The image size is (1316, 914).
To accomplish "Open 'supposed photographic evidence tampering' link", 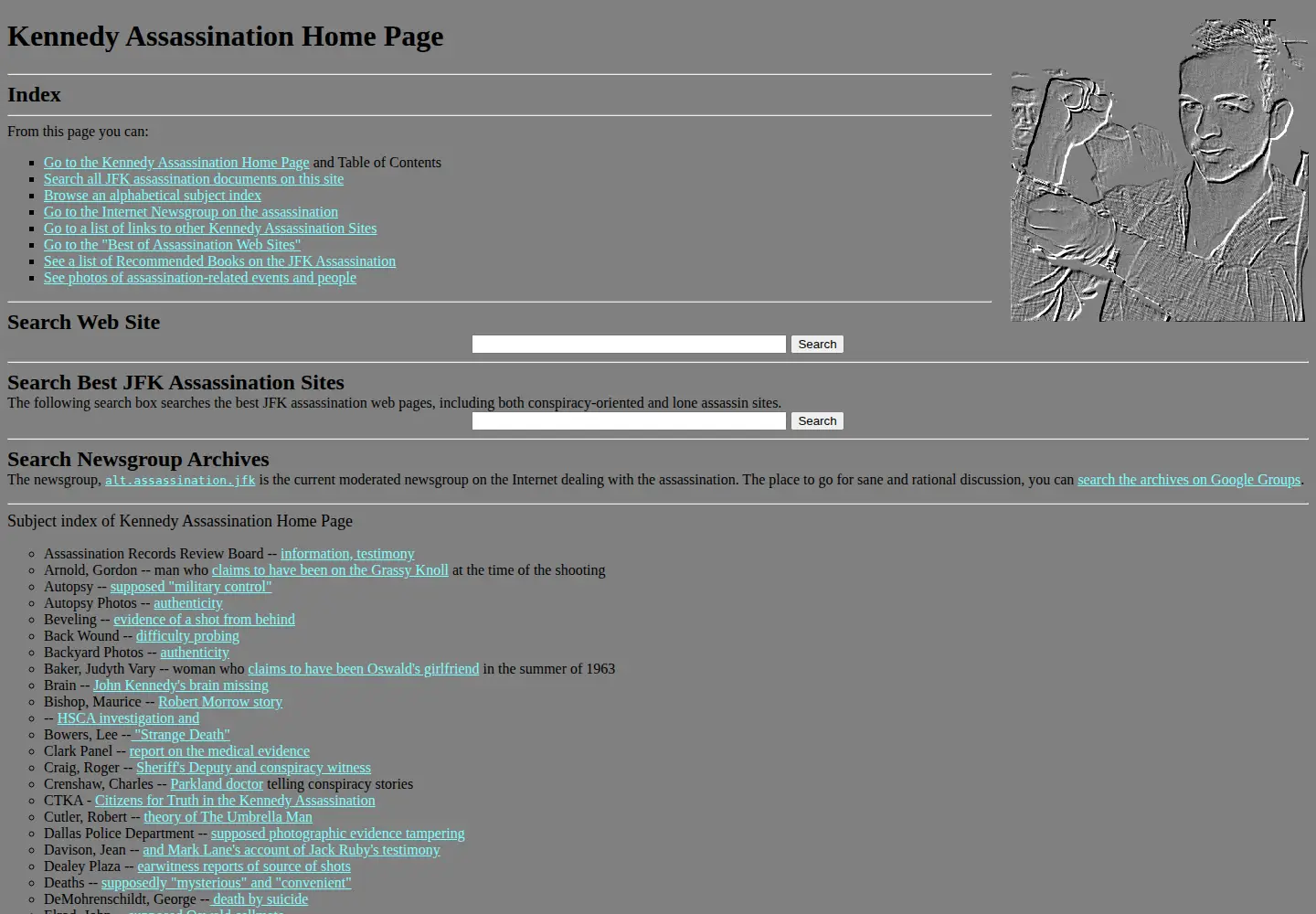I will click(337, 834).
